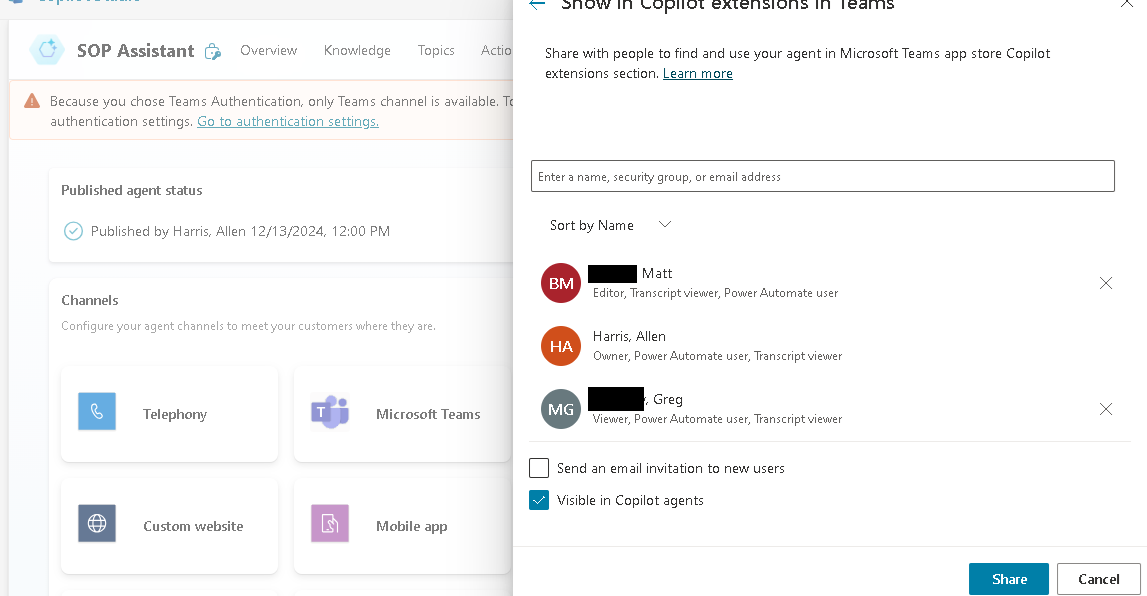Remove Matt from the share list

pyautogui.click(x=1105, y=283)
